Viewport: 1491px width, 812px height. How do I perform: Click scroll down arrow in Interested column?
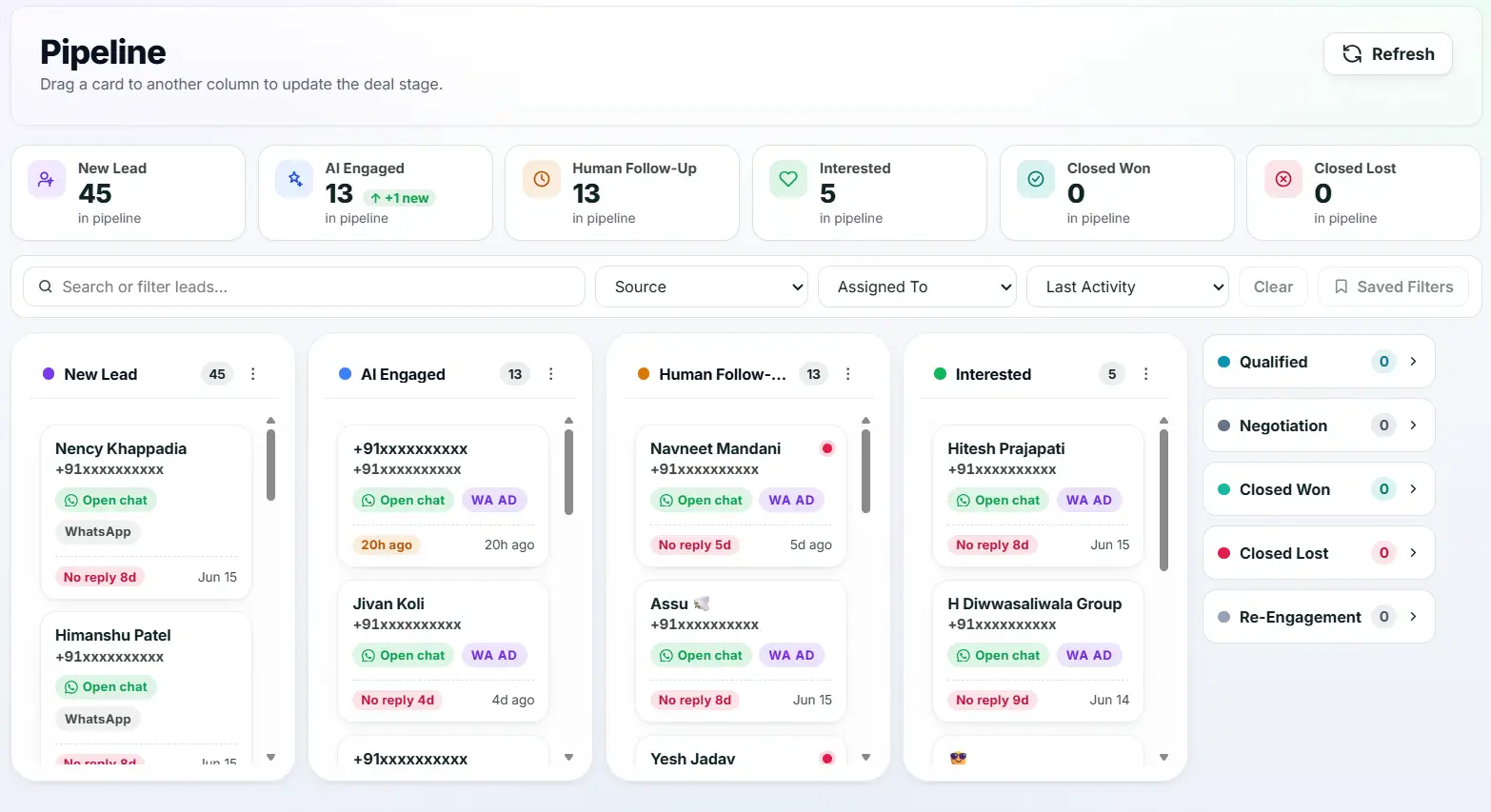pos(1163,758)
